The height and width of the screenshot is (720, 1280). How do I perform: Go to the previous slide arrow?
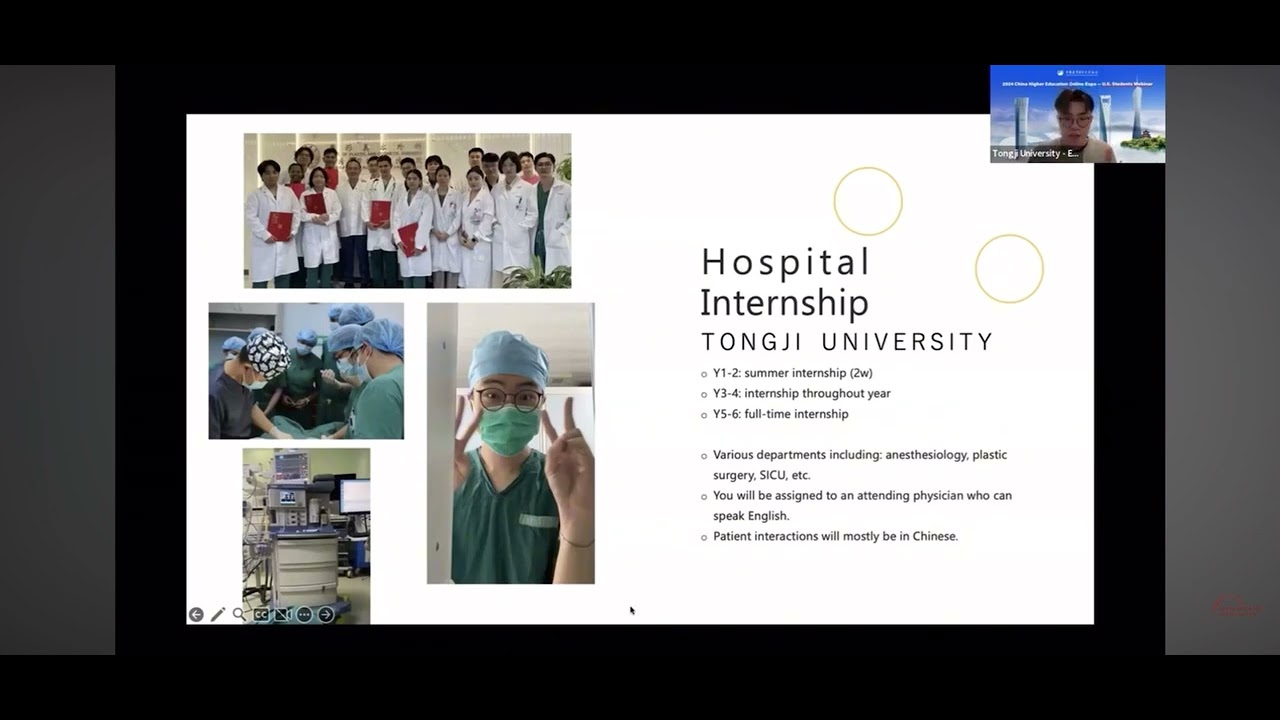click(196, 615)
